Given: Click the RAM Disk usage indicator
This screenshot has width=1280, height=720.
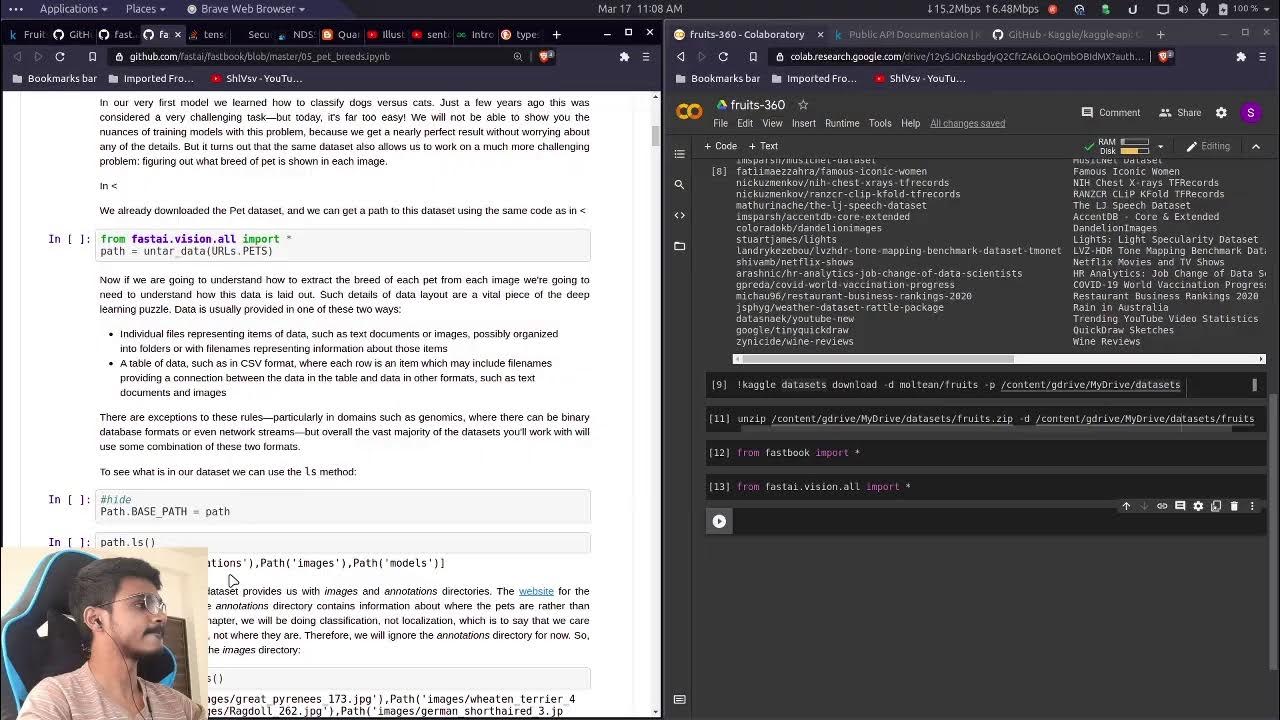Looking at the screenshot, I should click(x=1123, y=147).
